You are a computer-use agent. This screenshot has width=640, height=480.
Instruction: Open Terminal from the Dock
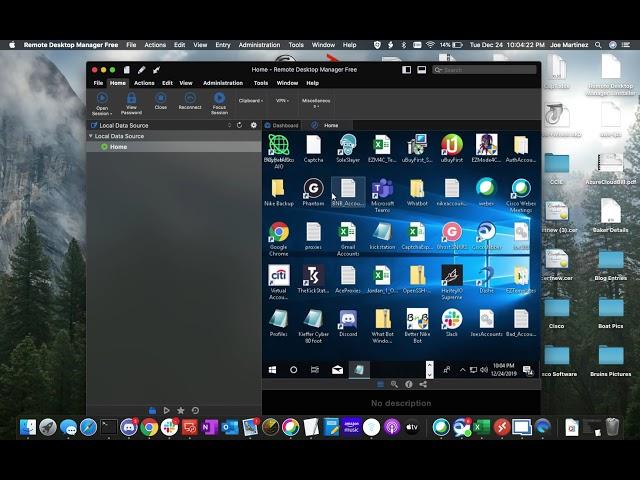point(109,427)
